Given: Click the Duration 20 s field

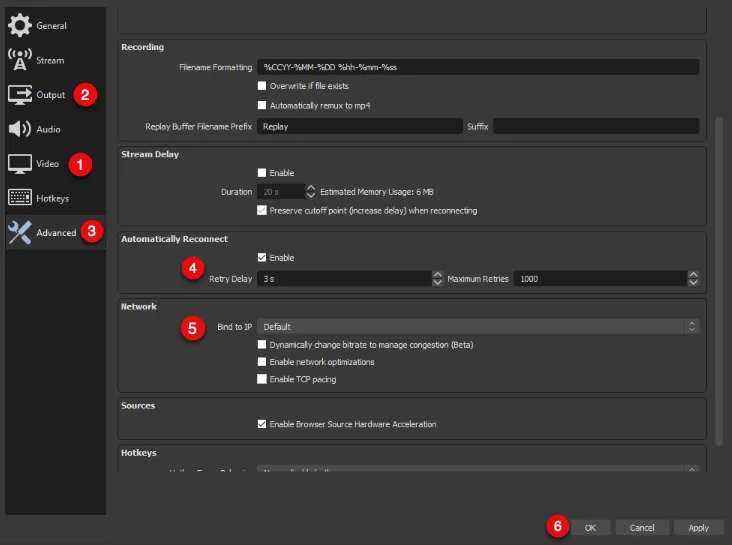Looking at the screenshot, I should [x=281, y=192].
